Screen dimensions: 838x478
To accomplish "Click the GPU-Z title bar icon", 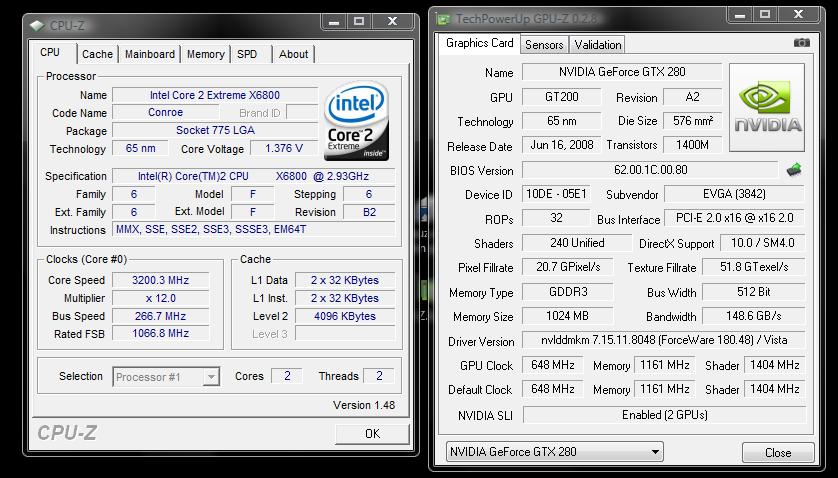I will pyautogui.click(x=444, y=20).
